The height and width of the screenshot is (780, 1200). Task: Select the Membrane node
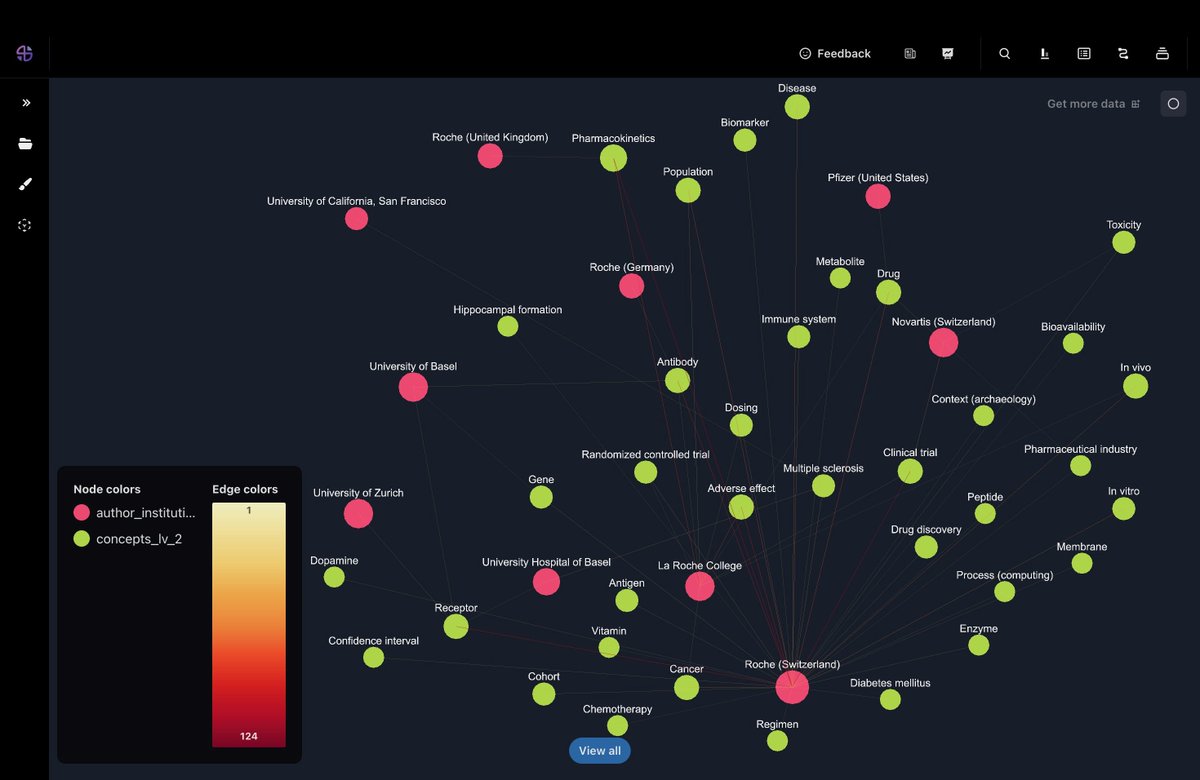pos(1082,564)
